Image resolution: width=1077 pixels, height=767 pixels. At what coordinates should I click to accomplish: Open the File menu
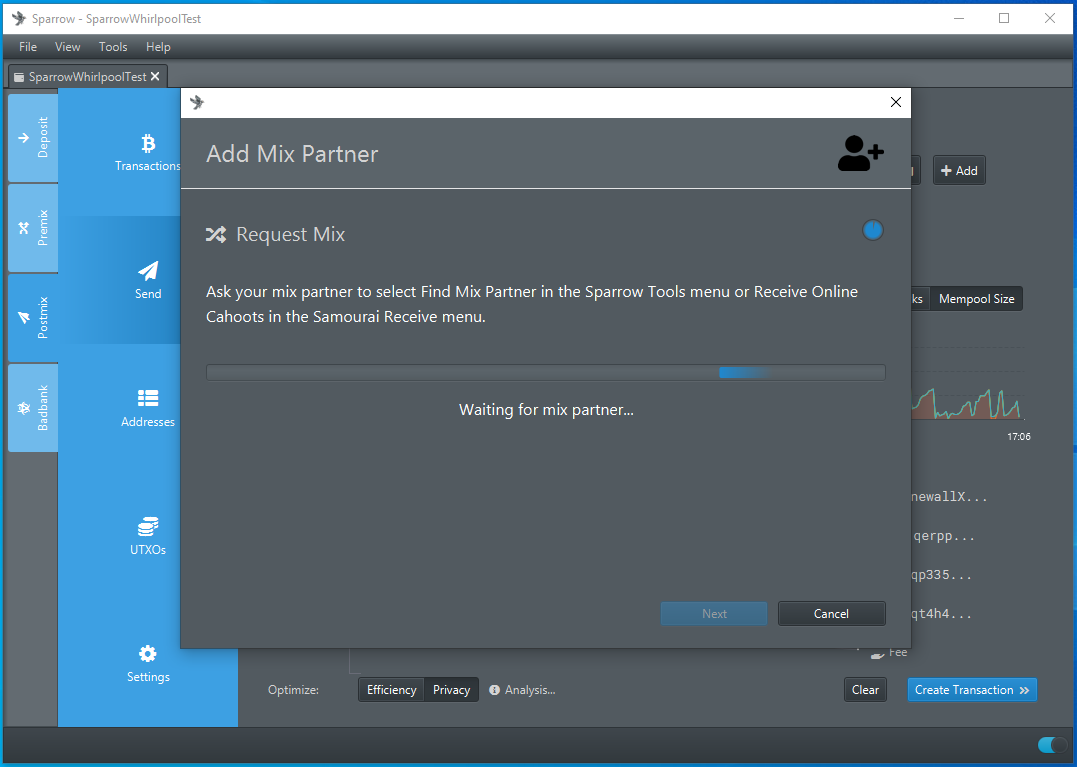[x=27, y=47]
